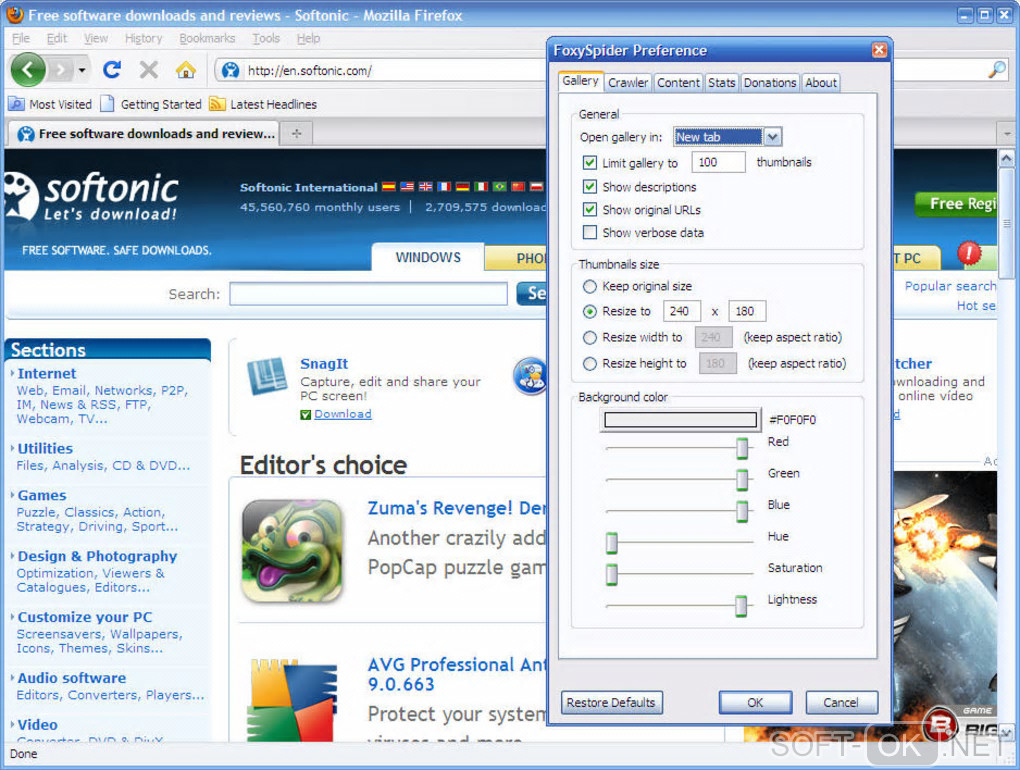The width and height of the screenshot is (1020, 770).
Task: Close the FoxySpider Preference dialog
Action: (x=879, y=50)
